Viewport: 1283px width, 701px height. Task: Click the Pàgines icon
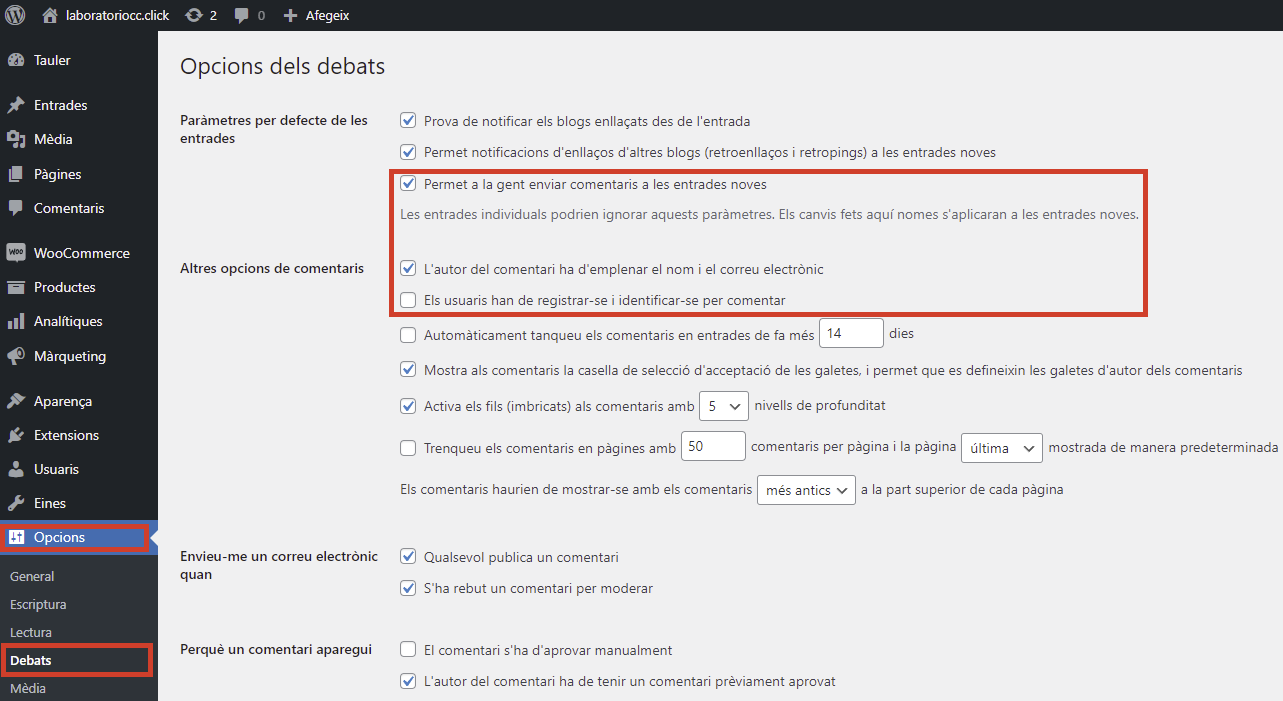pos(15,174)
